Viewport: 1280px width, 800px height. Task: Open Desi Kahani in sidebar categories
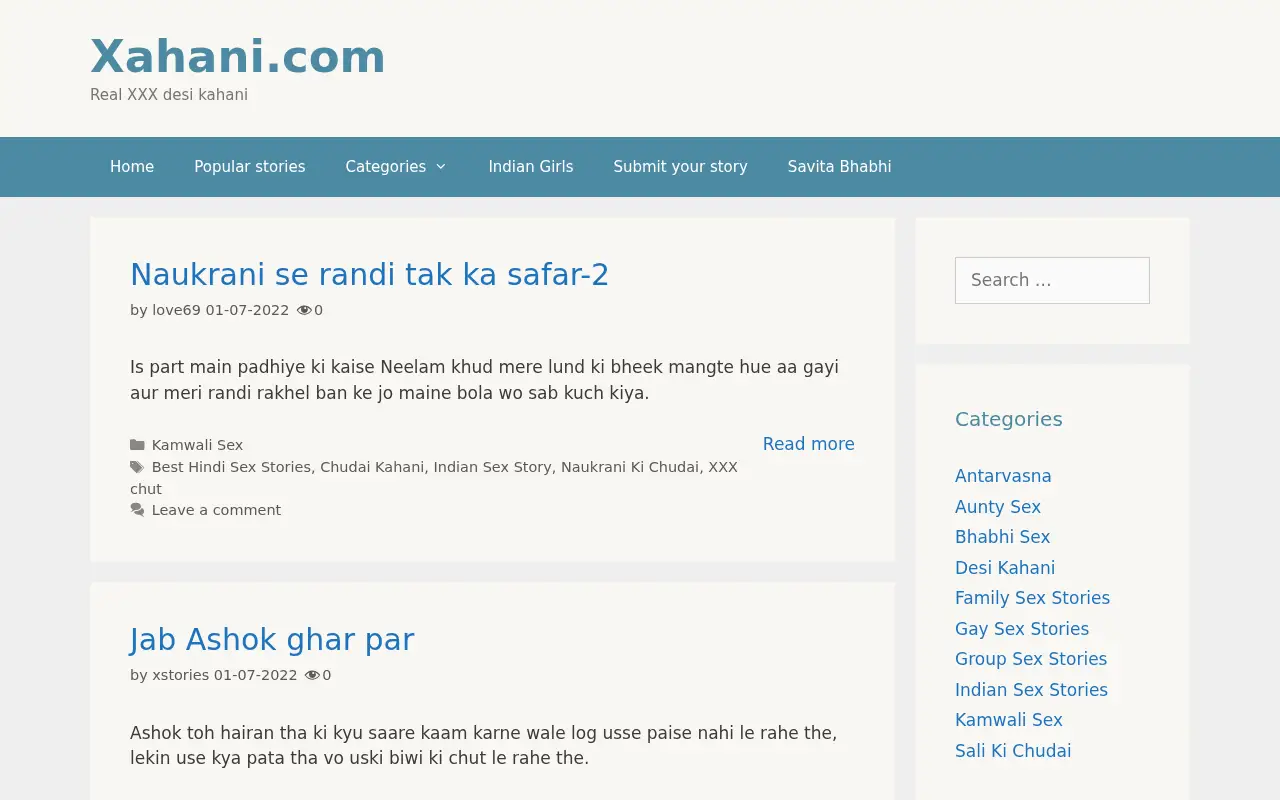[1005, 568]
